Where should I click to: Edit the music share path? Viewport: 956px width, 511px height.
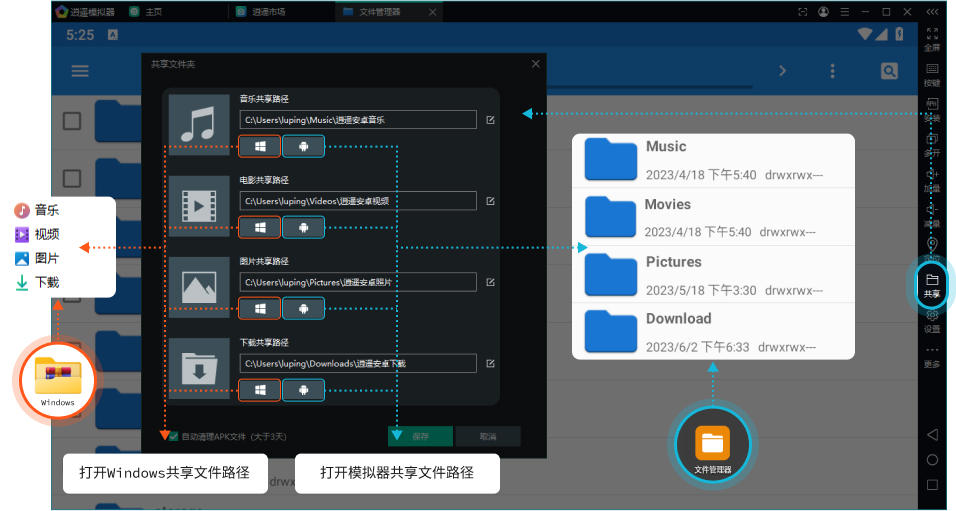tap(490, 120)
